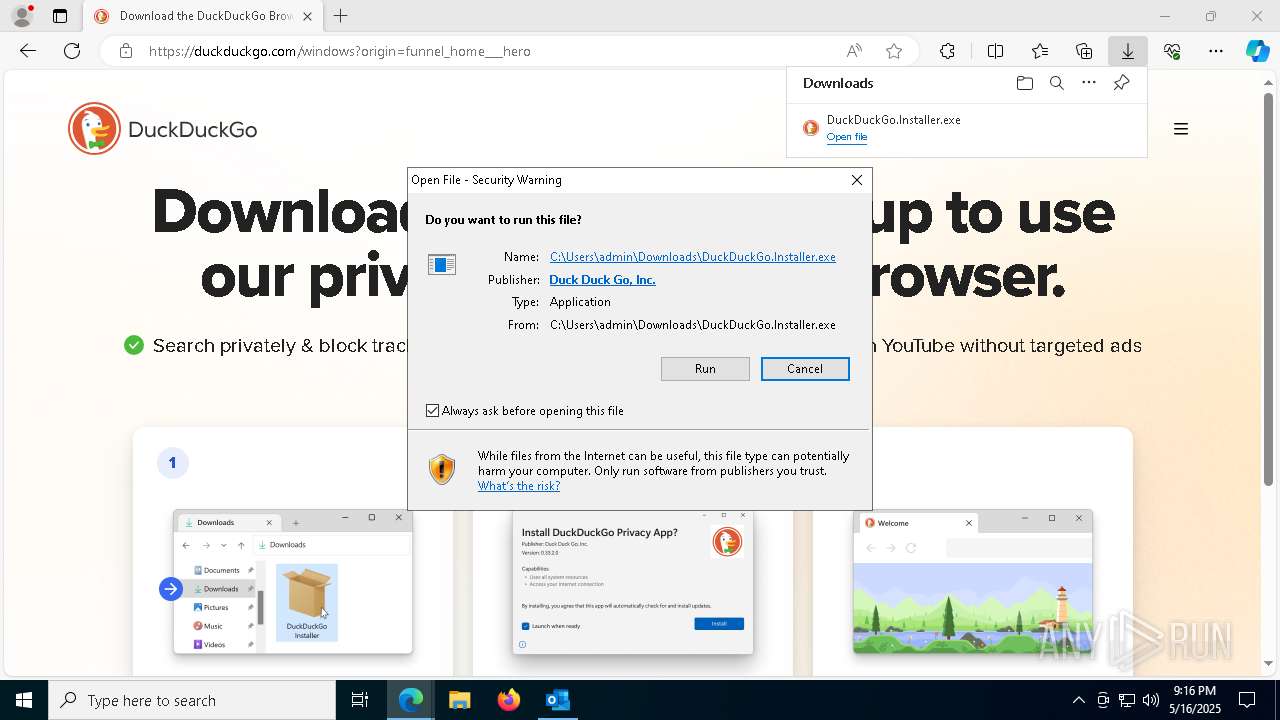Open Browser essentials heart icon

click(1172, 51)
